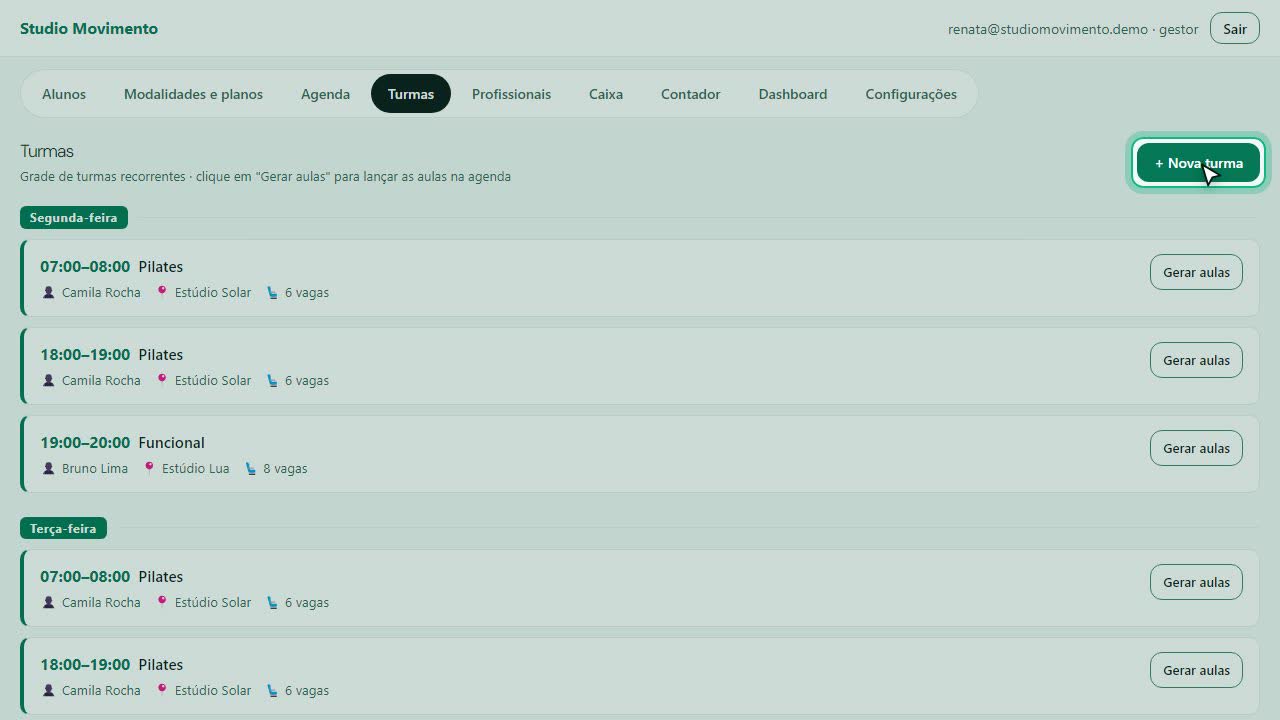Tap the pin icon in Tuesday 07:00 Pilates
The height and width of the screenshot is (720, 1280).
coord(161,603)
